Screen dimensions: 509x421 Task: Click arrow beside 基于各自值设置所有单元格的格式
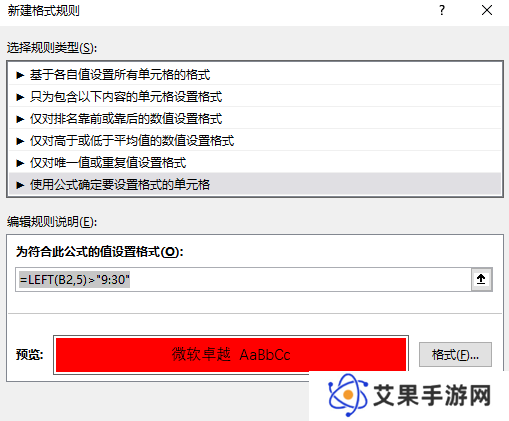(x=20, y=75)
